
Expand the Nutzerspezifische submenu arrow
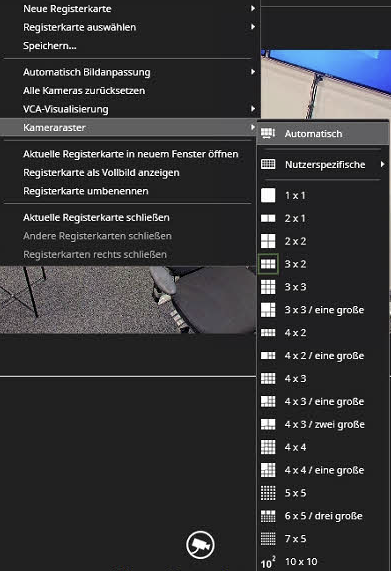pyautogui.click(x=382, y=164)
